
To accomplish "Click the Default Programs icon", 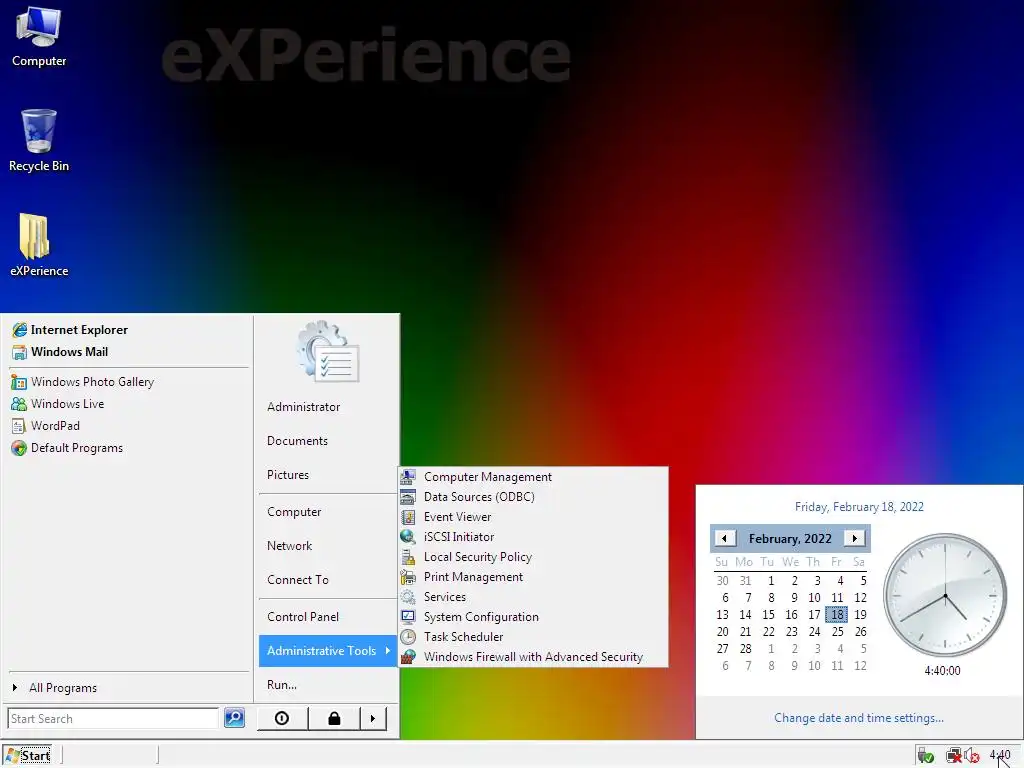I will [19, 448].
